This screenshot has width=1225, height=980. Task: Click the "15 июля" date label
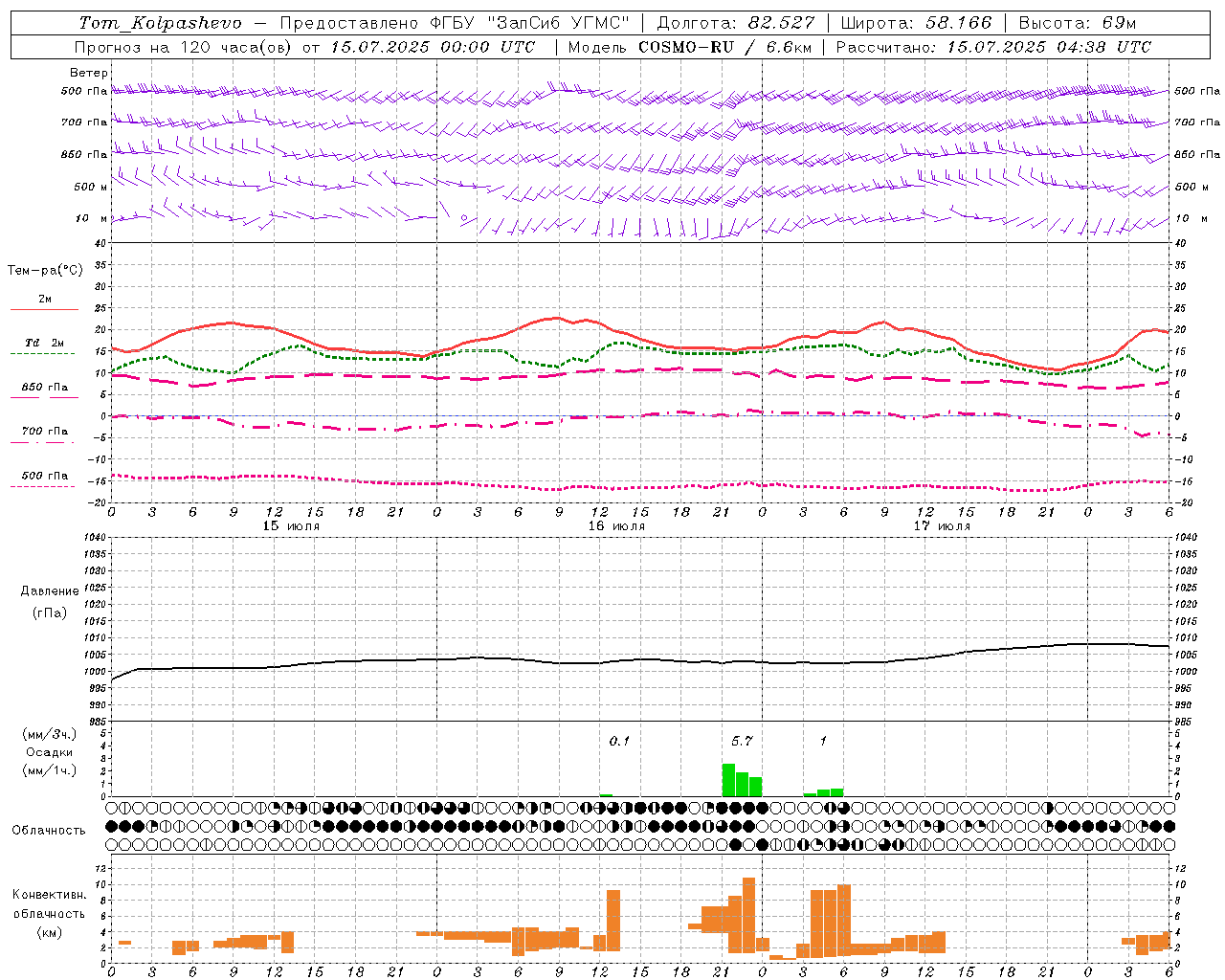[291, 526]
